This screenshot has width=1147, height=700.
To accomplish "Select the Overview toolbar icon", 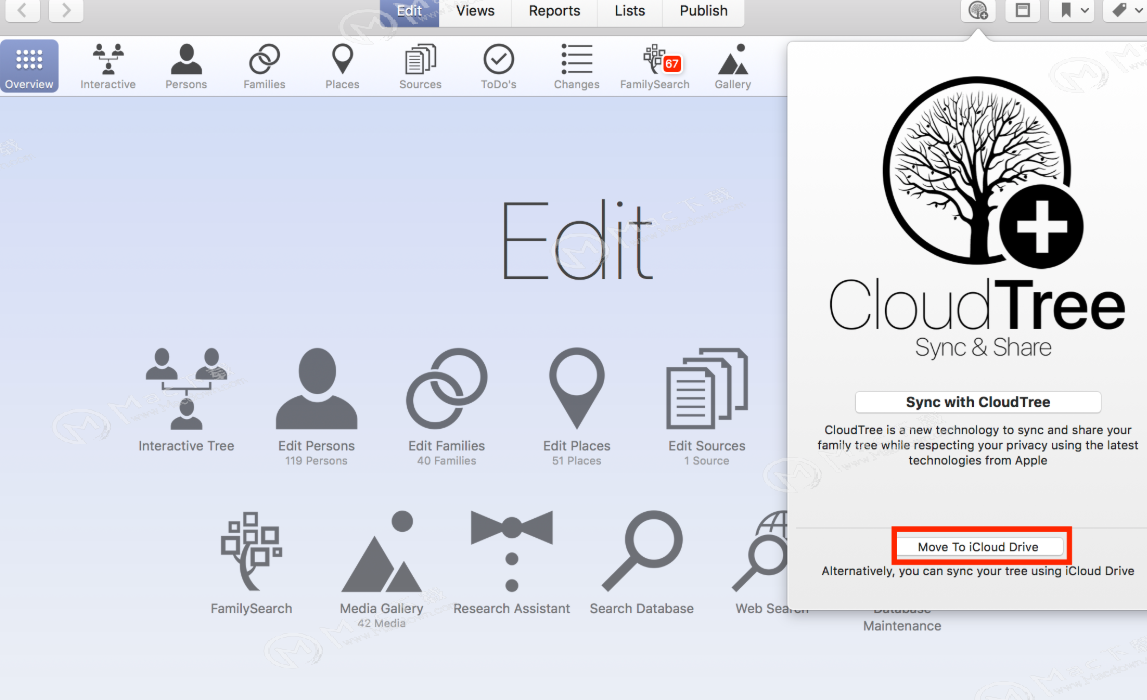I will pyautogui.click(x=29, y=66).
